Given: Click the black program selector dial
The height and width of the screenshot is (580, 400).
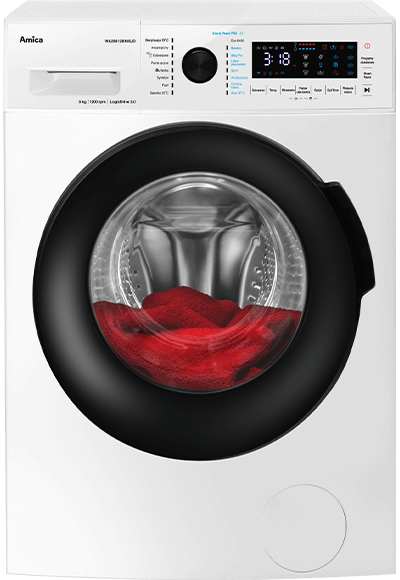Looking at the screenshot, I should [200, 65].
